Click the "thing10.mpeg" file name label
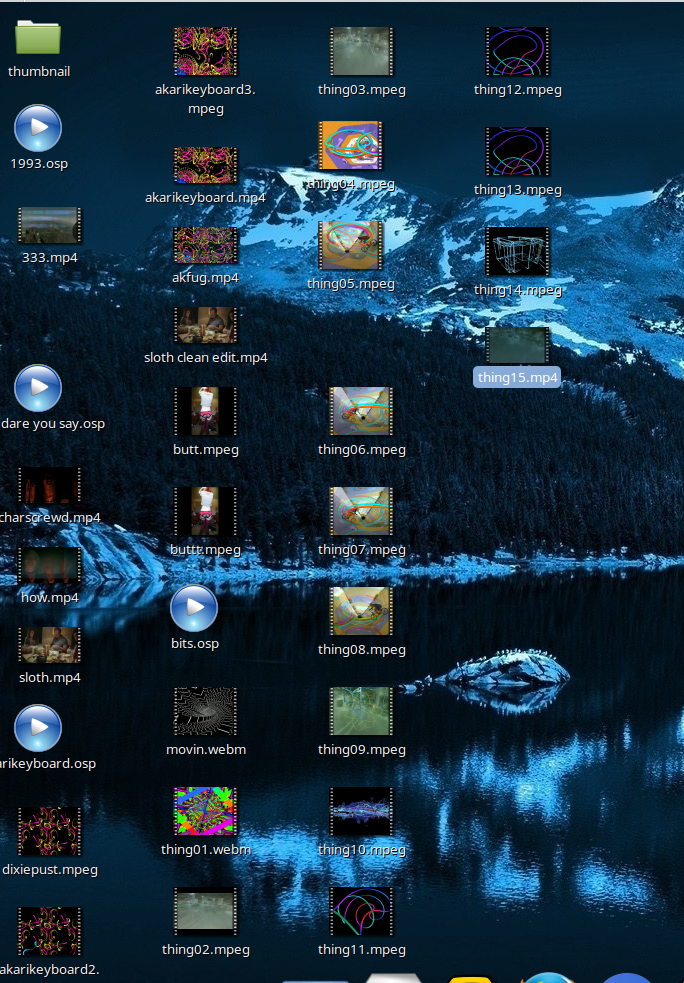 coord(362,849)
